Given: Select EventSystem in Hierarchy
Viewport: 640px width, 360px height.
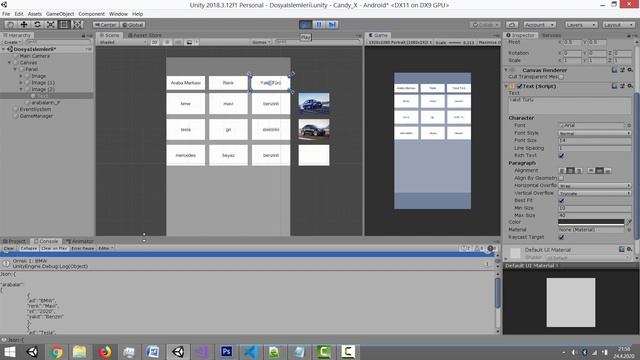Looking at the screenshot, I should [36, 109].
